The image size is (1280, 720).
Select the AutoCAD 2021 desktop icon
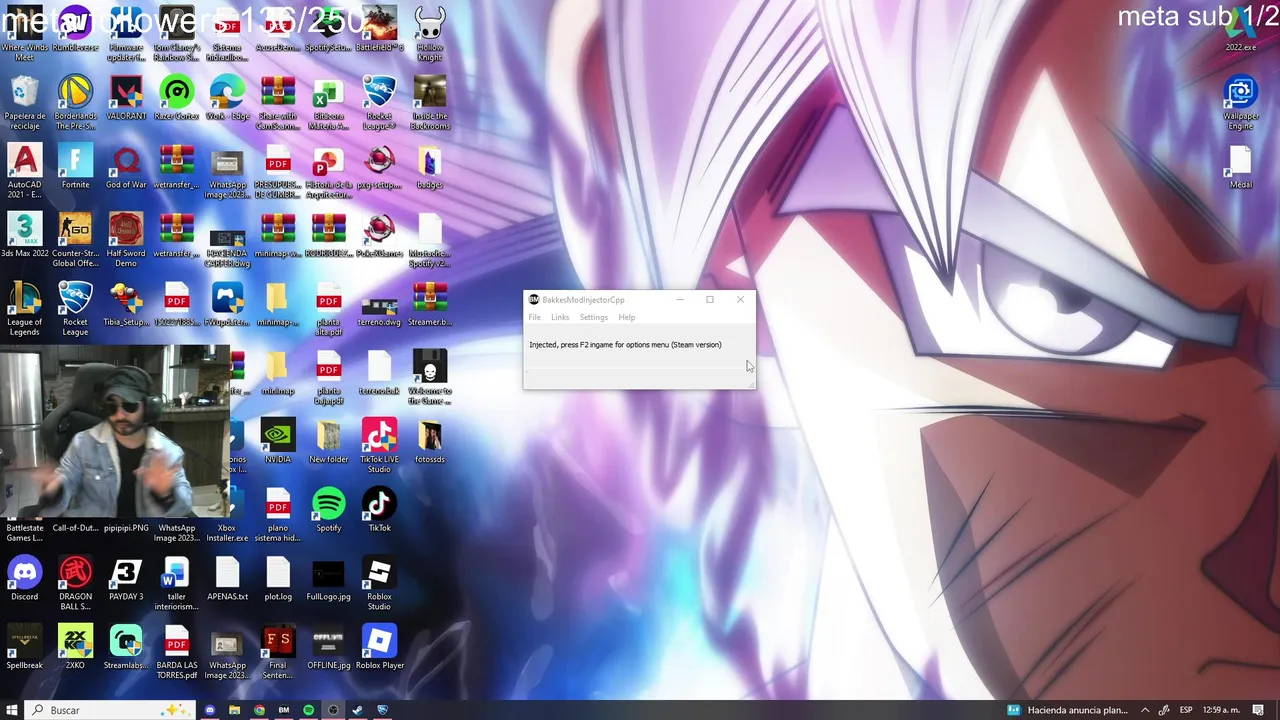25,171
